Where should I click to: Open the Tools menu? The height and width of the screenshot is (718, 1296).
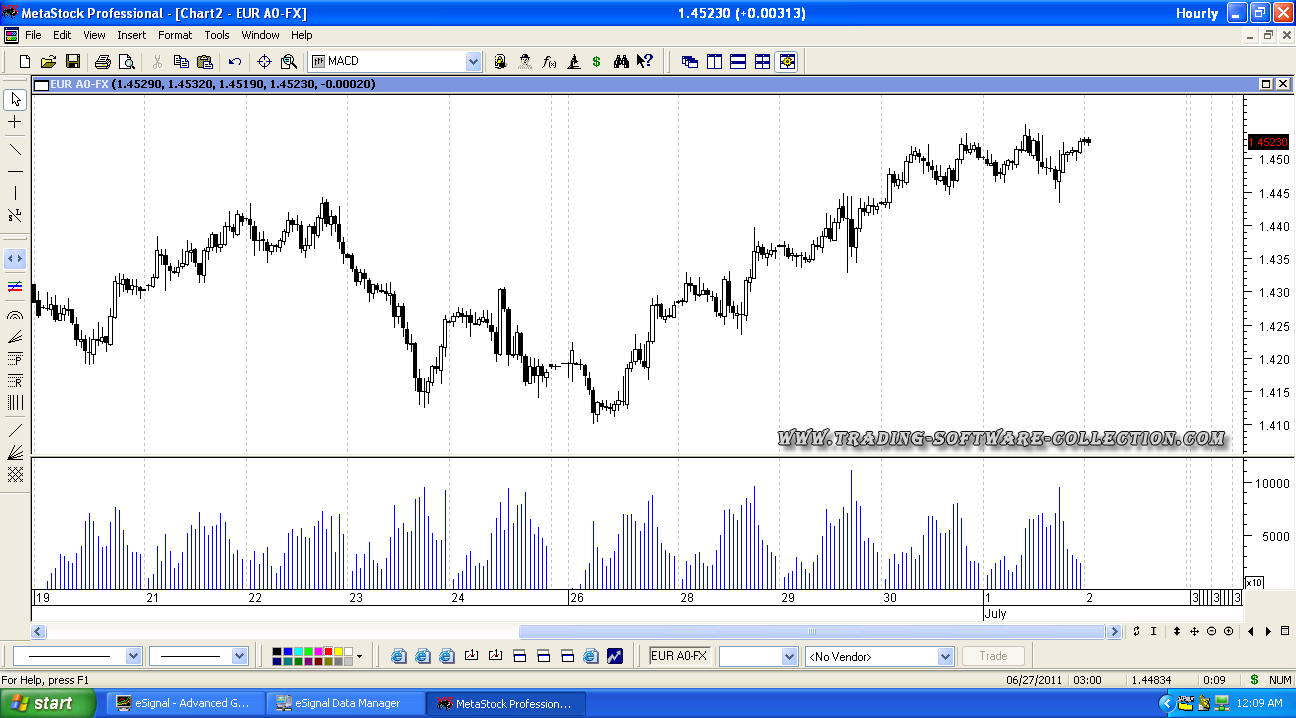click(217, 35)
